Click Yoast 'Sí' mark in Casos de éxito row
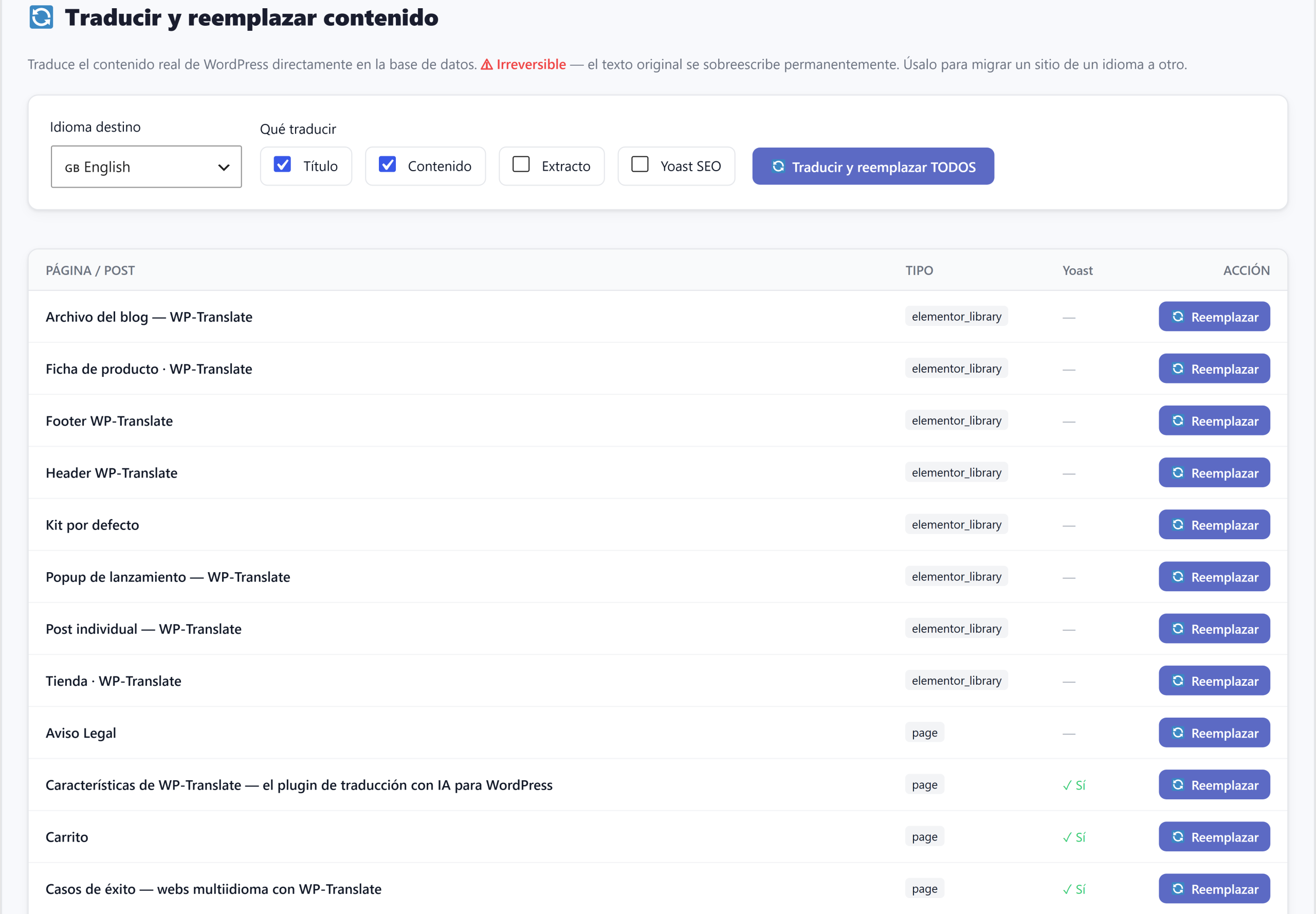This screenshot has width=1316, height=914. (1074, 889)
